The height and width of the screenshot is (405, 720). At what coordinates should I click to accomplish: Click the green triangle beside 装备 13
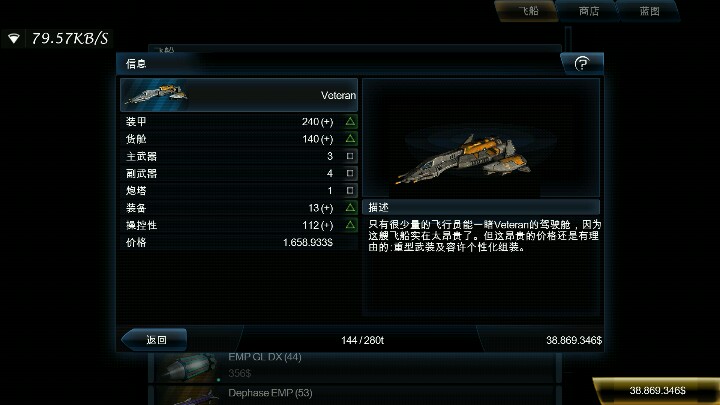[350, 208]
